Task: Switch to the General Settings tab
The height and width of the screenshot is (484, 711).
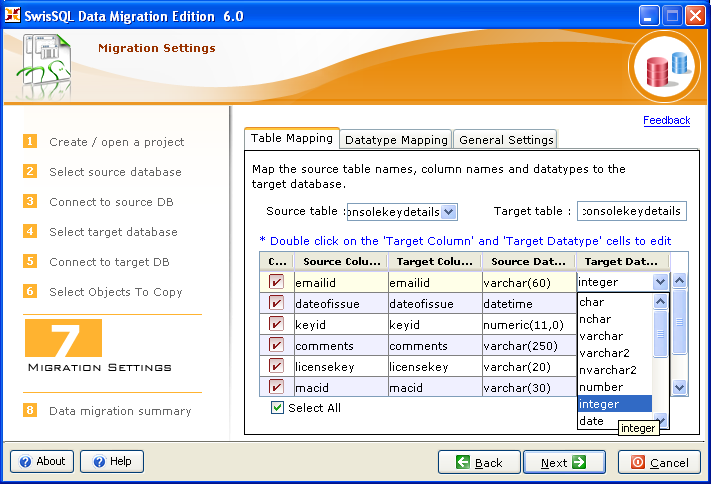Action: [506, 140]
